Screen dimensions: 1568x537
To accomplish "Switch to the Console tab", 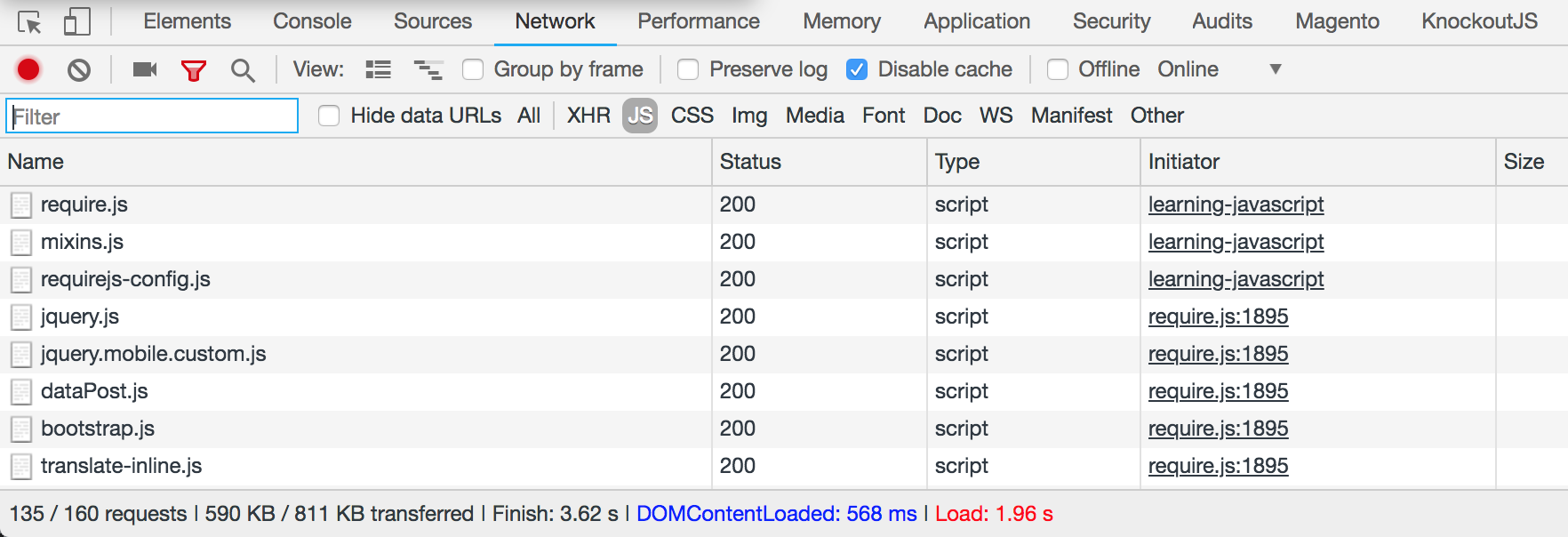I will pyautogui.click(x=312, y=21).
